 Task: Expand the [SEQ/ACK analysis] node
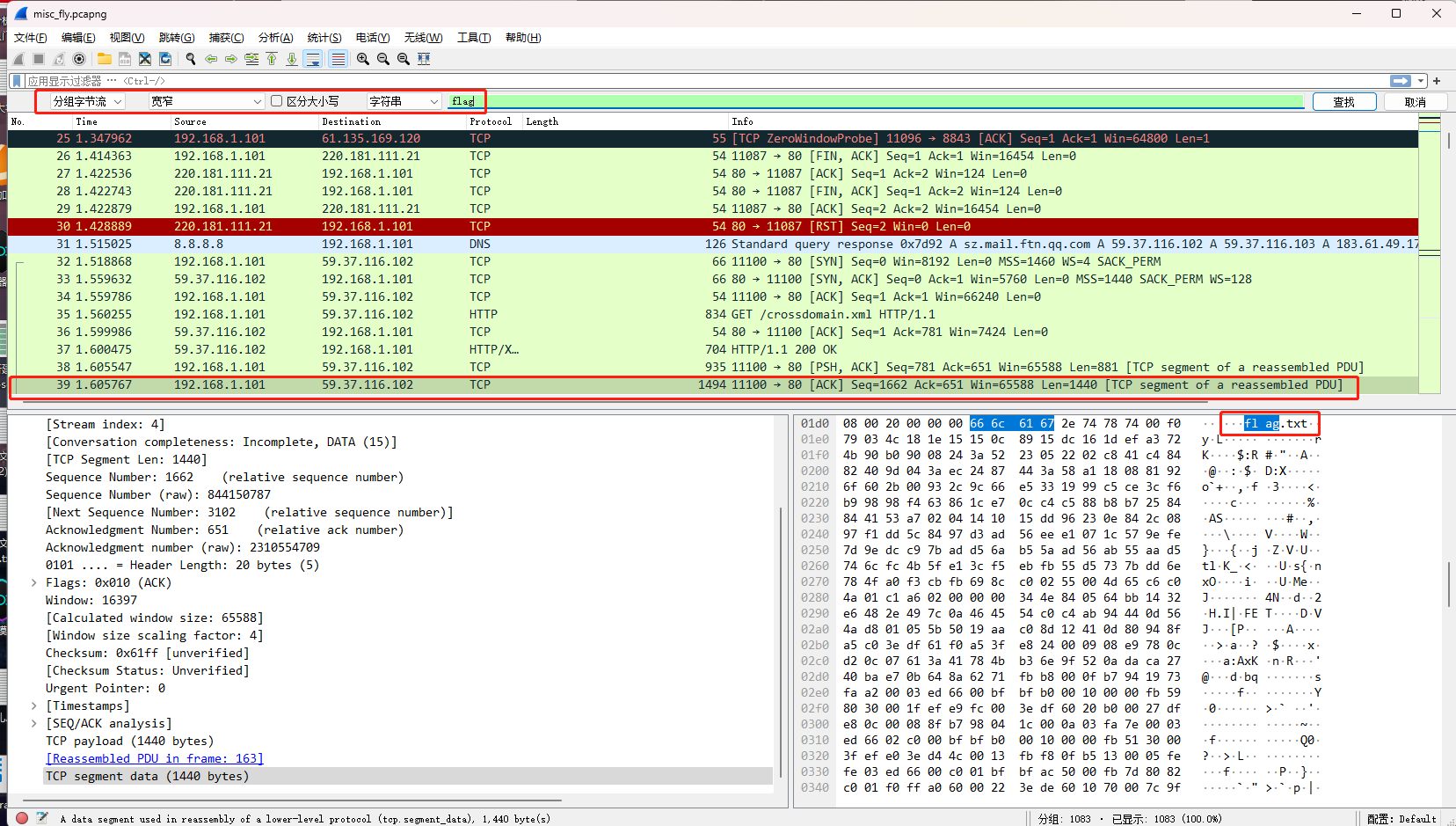(x=34, y=723)
